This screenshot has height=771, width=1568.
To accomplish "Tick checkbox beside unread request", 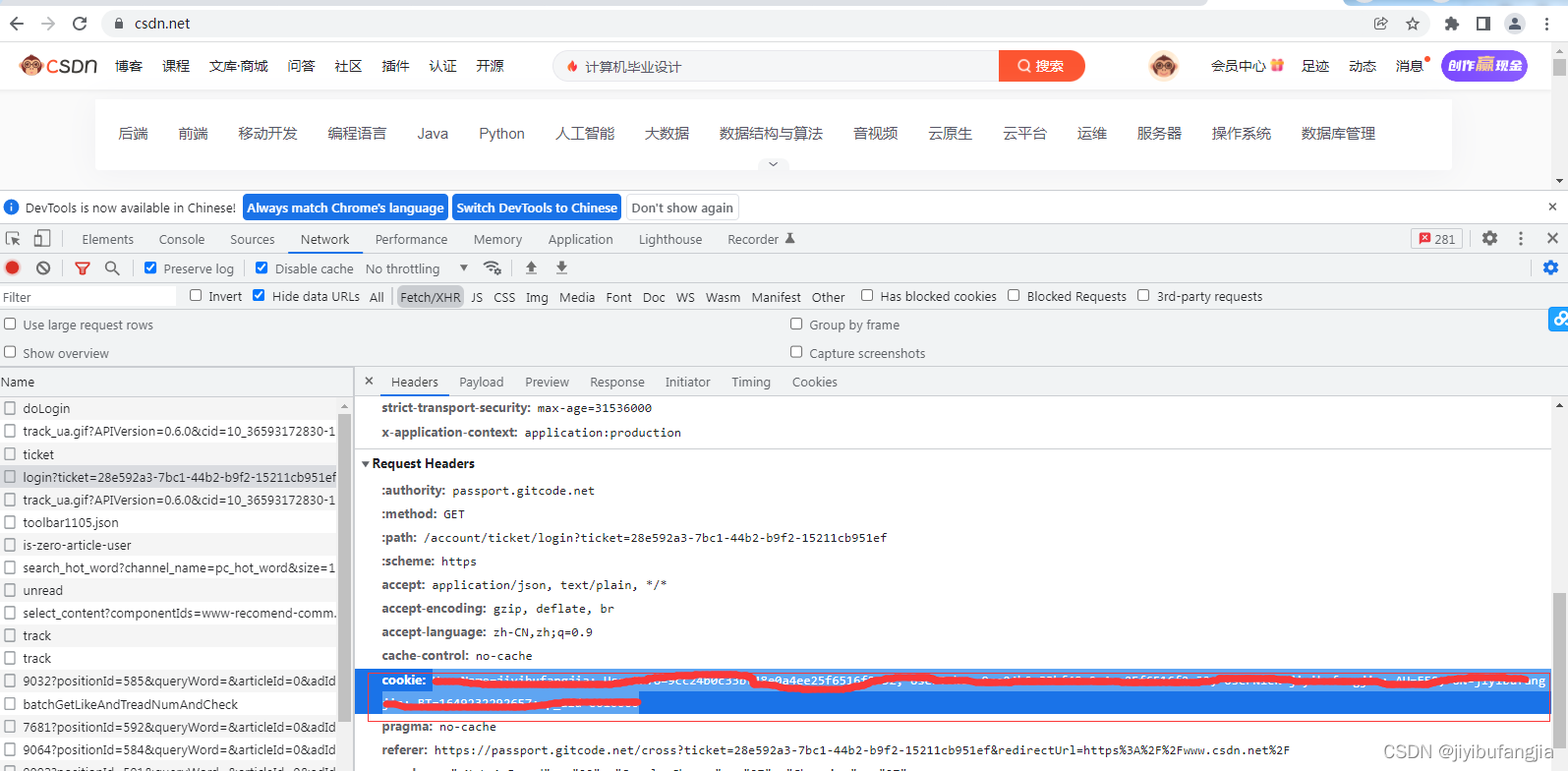I will coord(10,590).
